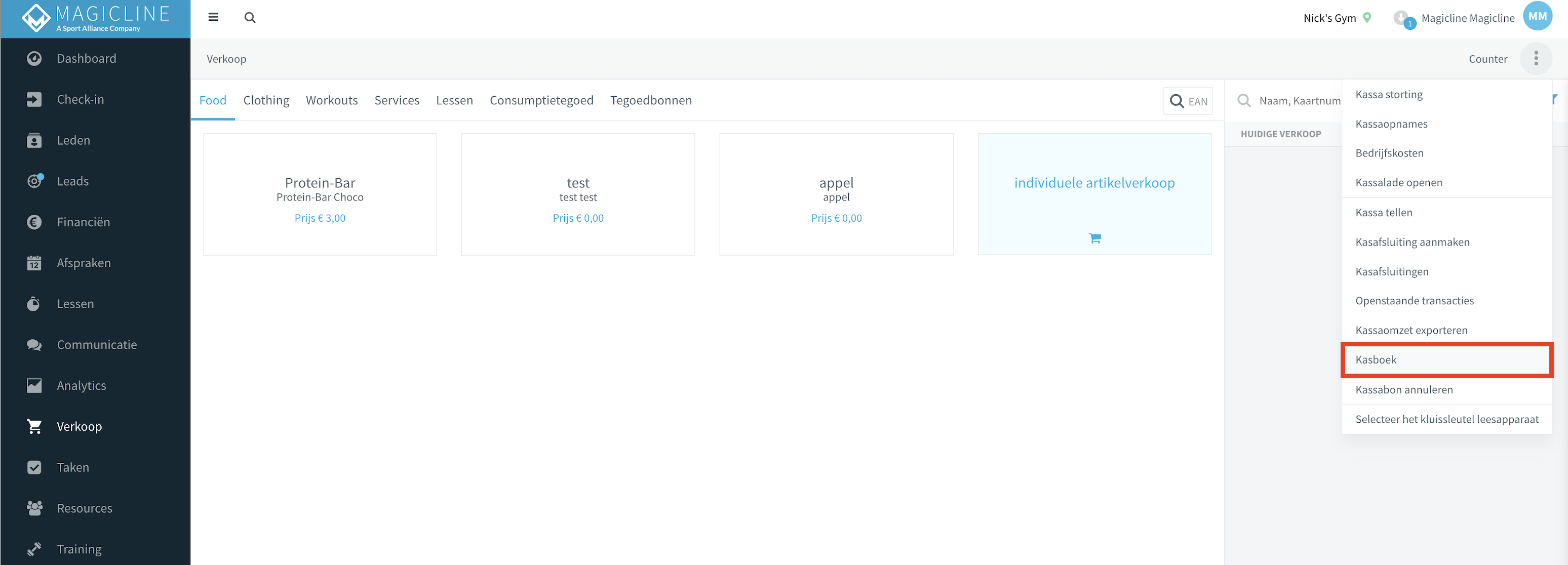
Task: Click the Financiën euro icon
Action: 34,222
